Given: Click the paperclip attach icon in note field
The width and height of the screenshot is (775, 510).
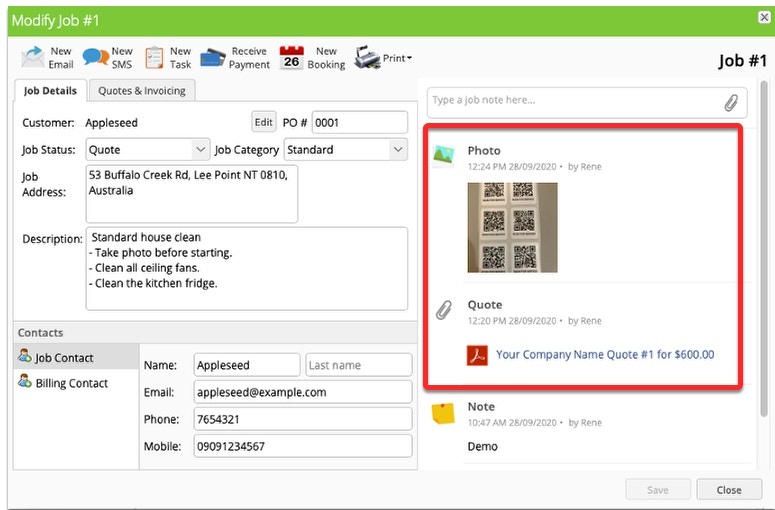Looking at the screenshot, I should [x=731, y=103].
